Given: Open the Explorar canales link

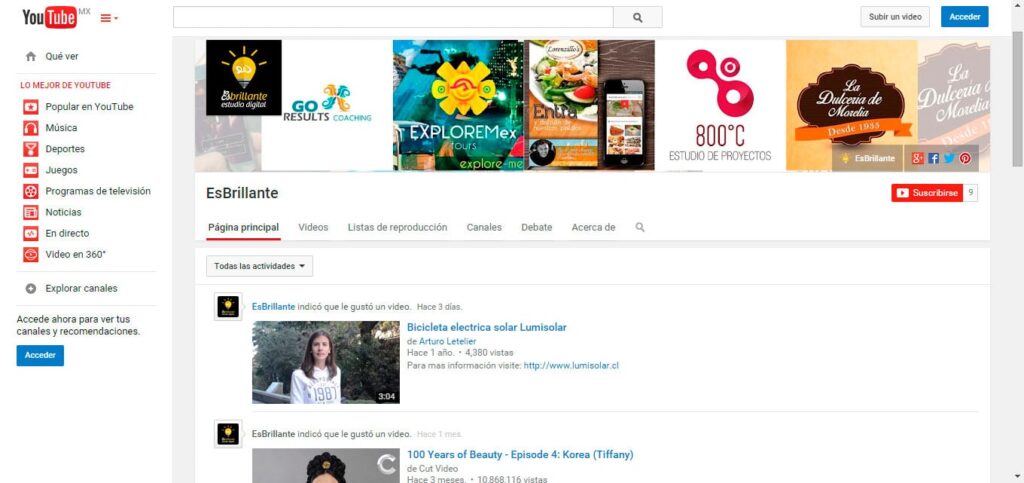Looking at the screenshot, I should click(82, 288).
